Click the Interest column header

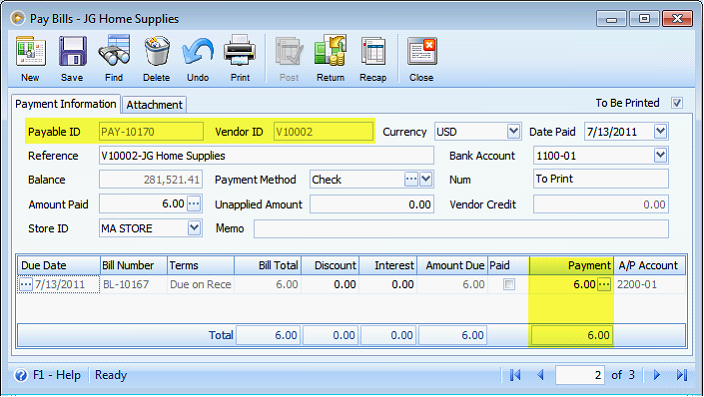[388, 265]
